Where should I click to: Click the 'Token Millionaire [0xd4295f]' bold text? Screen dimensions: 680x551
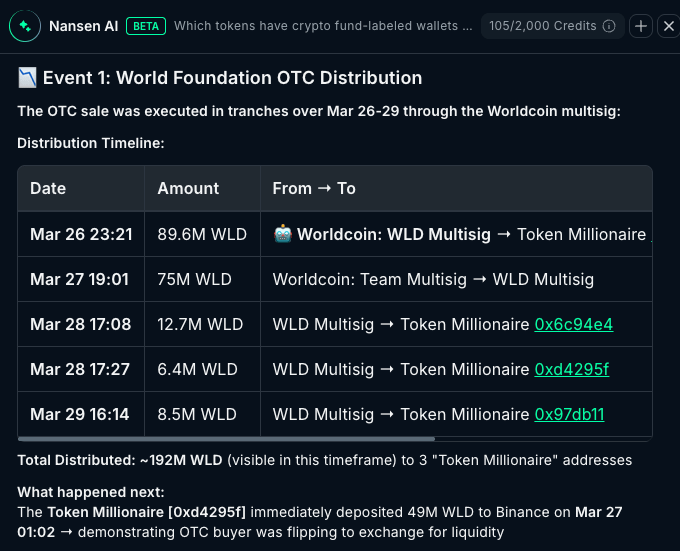(147, 512)
